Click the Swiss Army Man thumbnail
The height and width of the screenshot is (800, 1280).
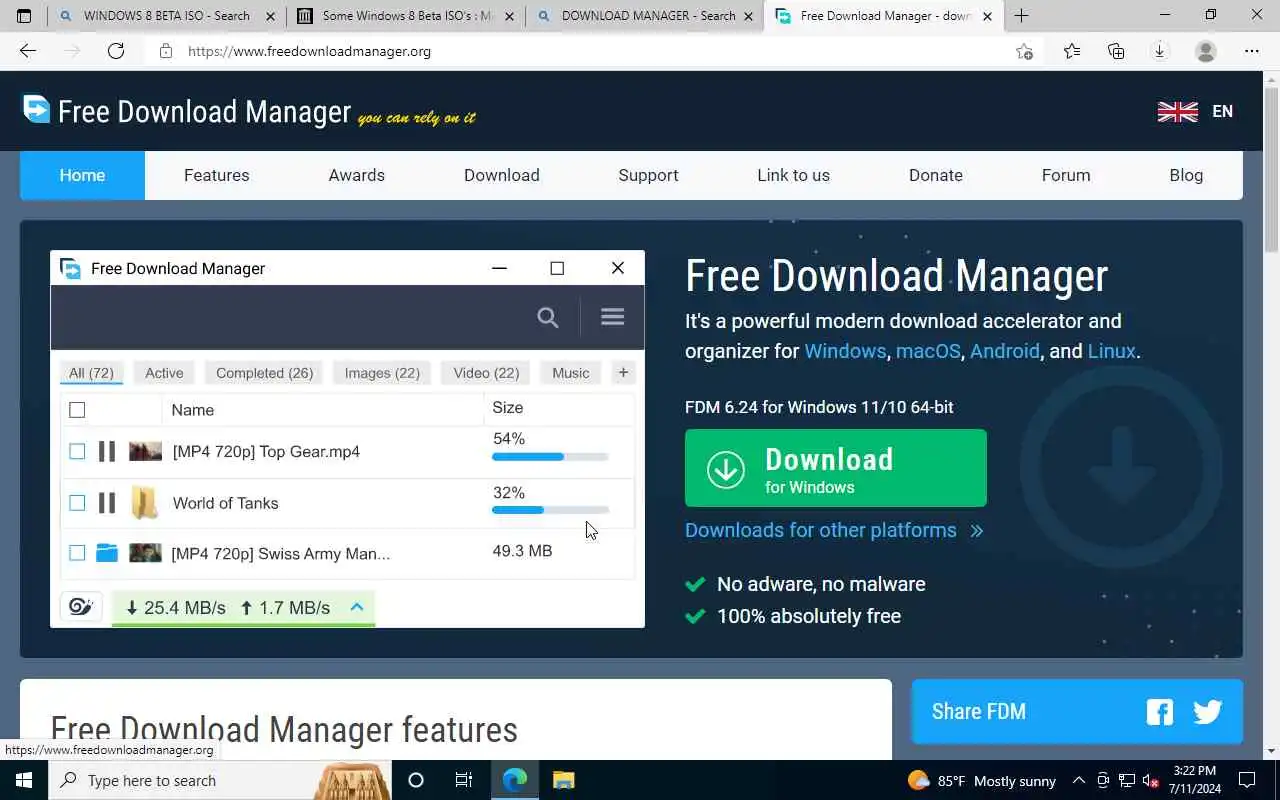tap(145, 553)
